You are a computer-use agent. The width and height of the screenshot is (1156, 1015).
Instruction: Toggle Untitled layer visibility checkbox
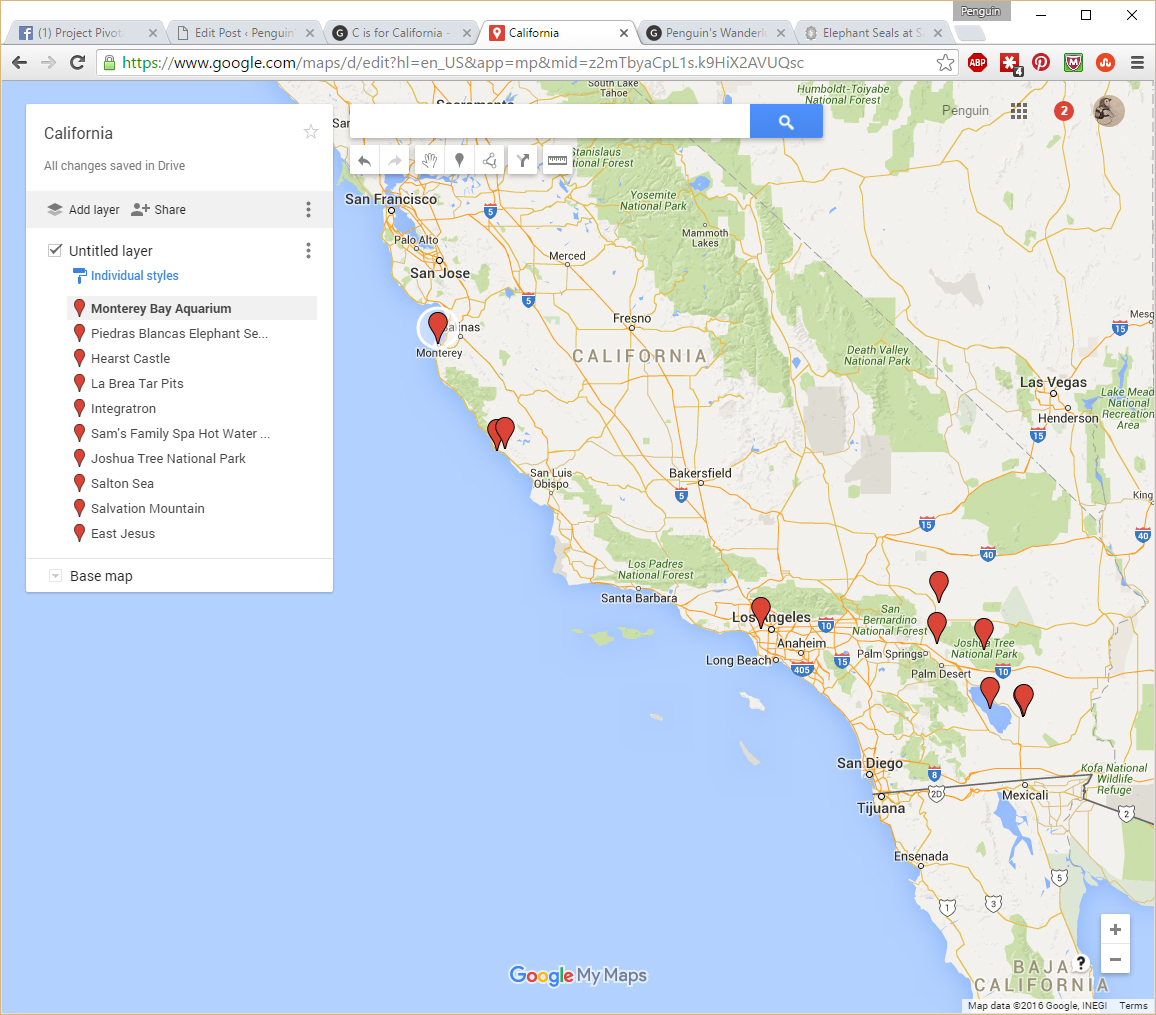(x=55, y=250)
